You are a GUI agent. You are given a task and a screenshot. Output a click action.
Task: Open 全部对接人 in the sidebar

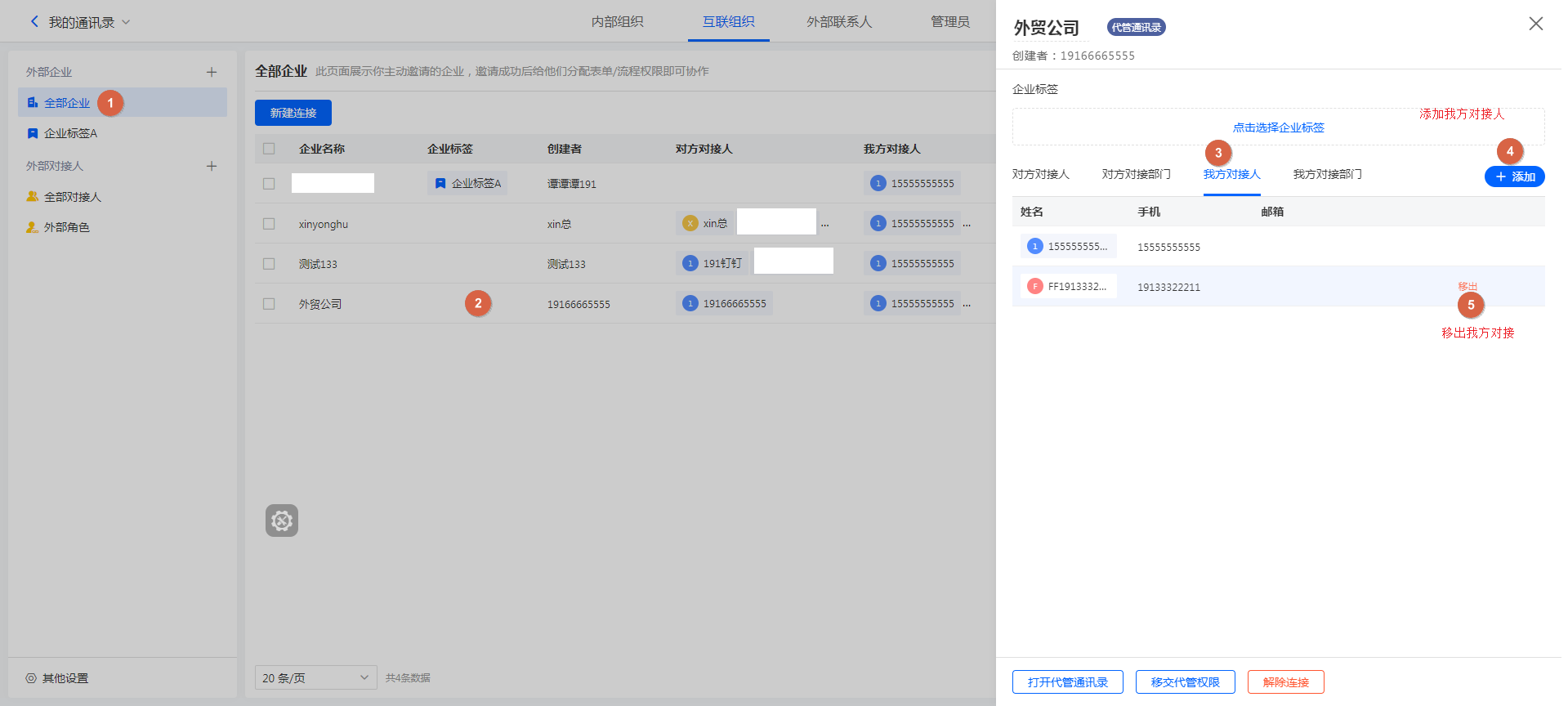point(72,197)
